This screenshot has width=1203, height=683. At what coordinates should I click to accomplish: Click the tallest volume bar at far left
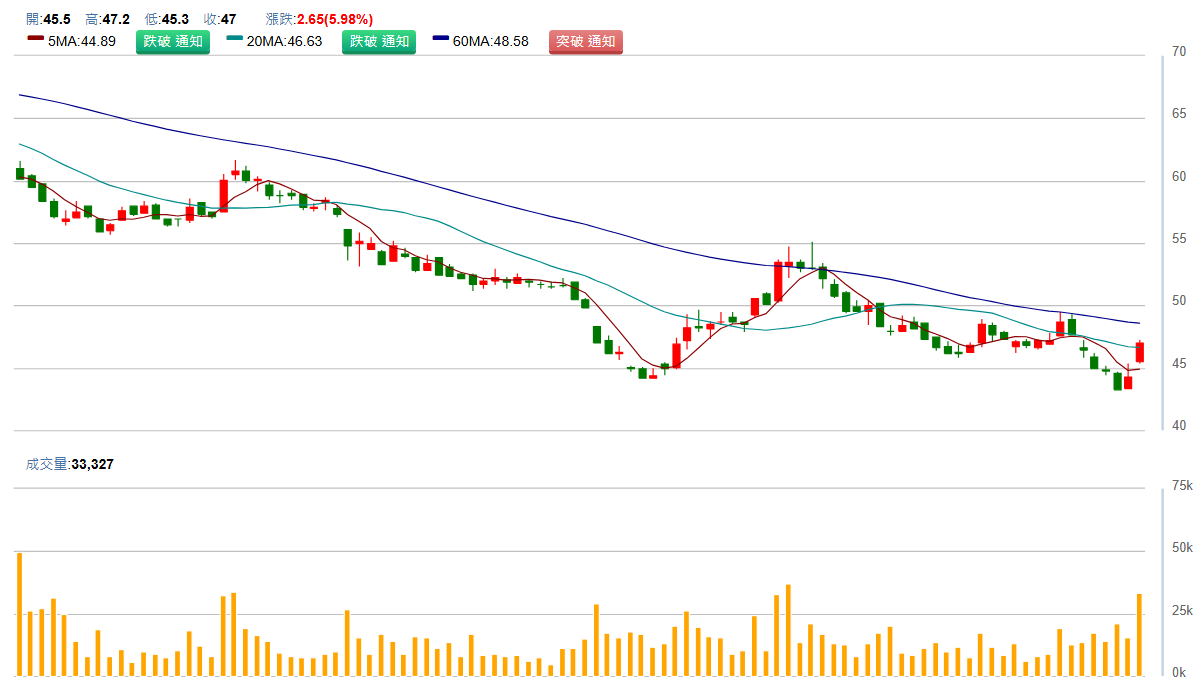tap(19, 613)
